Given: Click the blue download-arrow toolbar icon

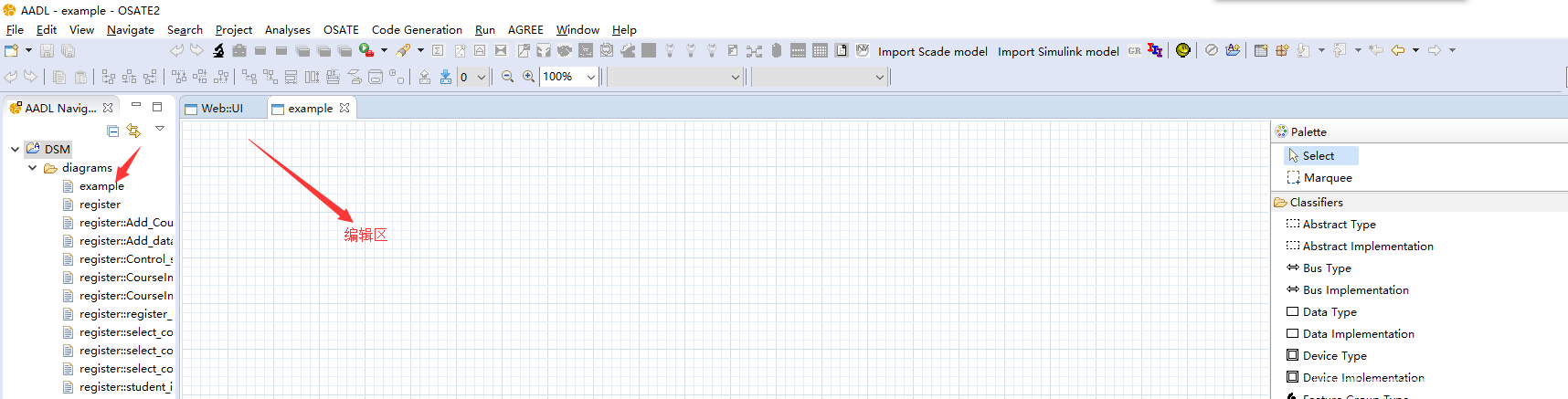Looking at the screenshot, I should (x=445, y=77).
